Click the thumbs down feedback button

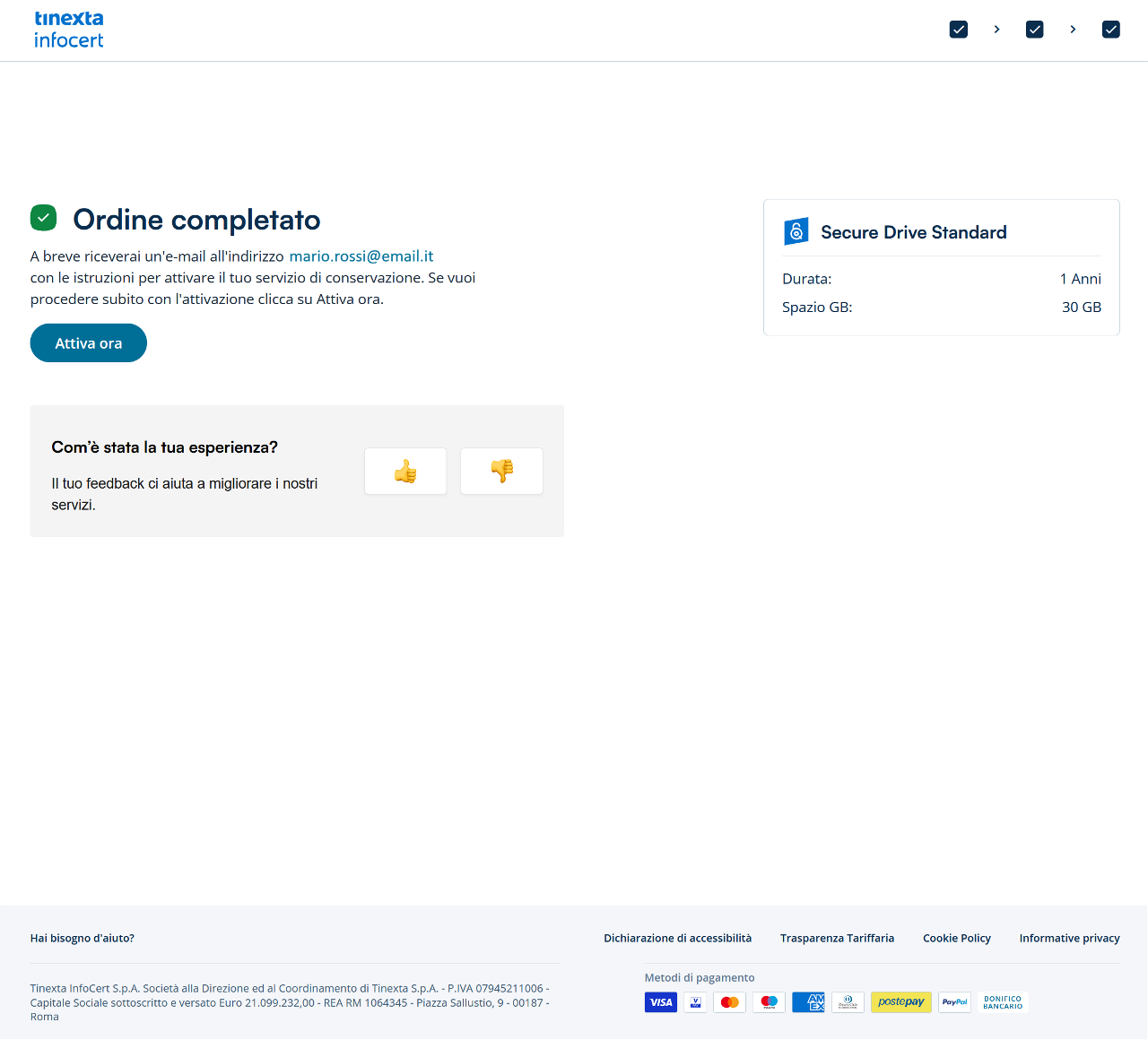(x=501, y=471)
